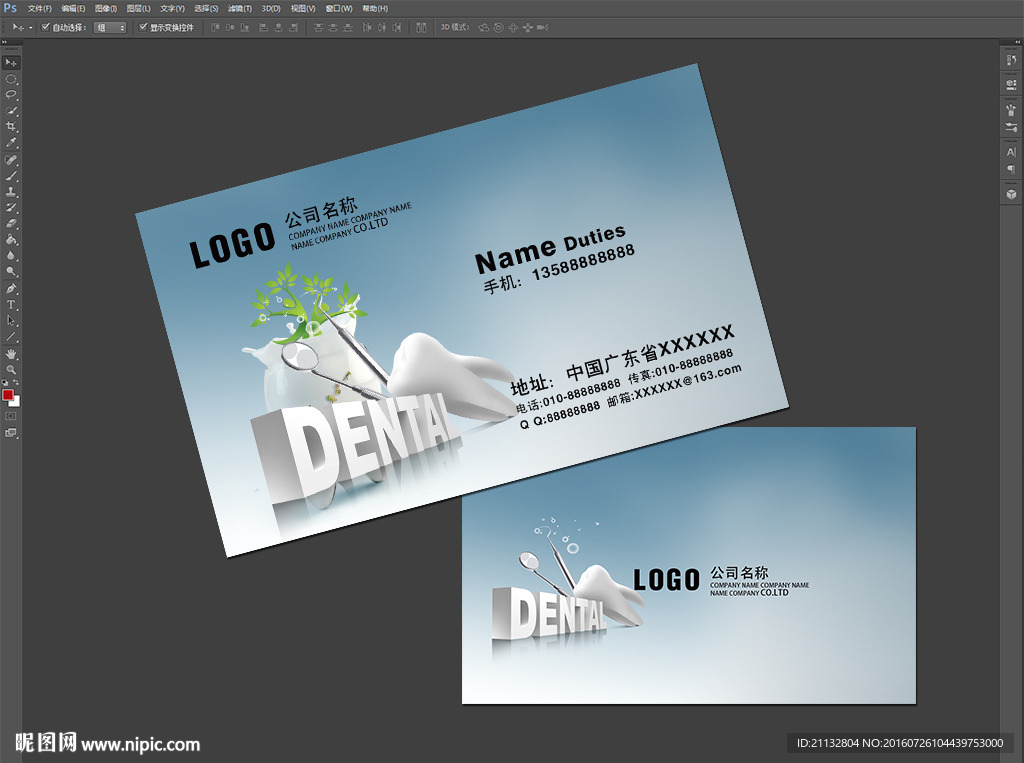
Task: Select the Crop tool
Action: coord(11,127)
